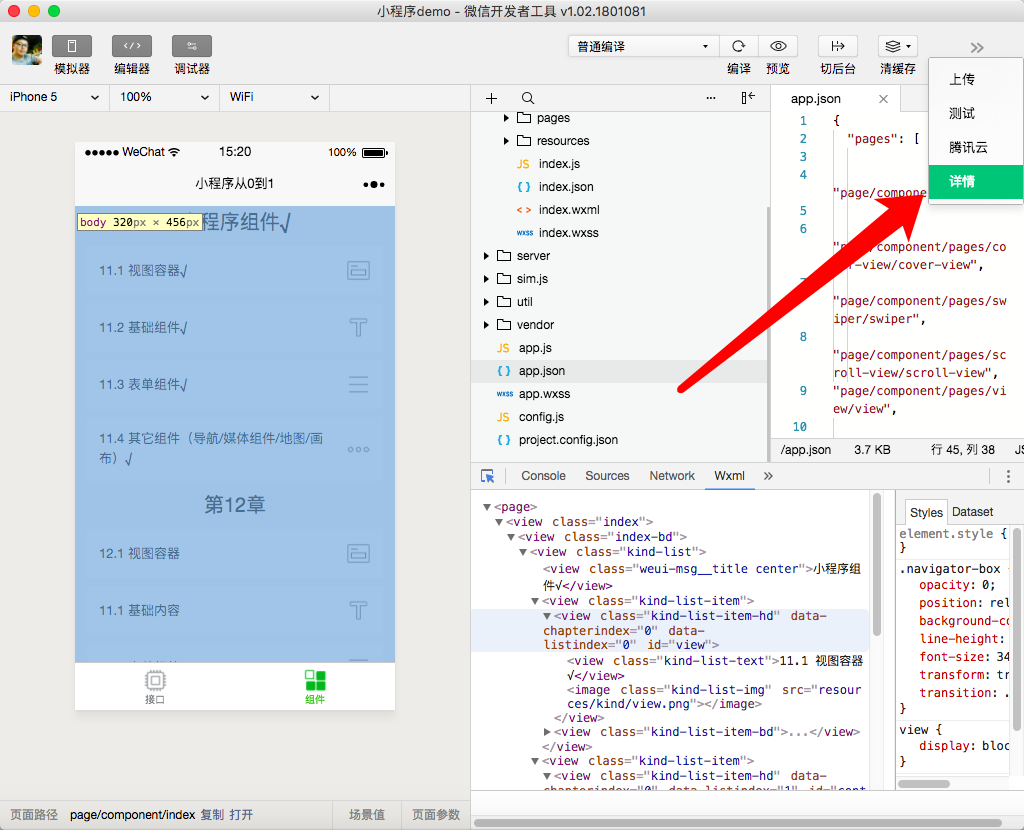Click the 复制 page path link
This screenshot has height=830, width=1024.
point(212,815)
